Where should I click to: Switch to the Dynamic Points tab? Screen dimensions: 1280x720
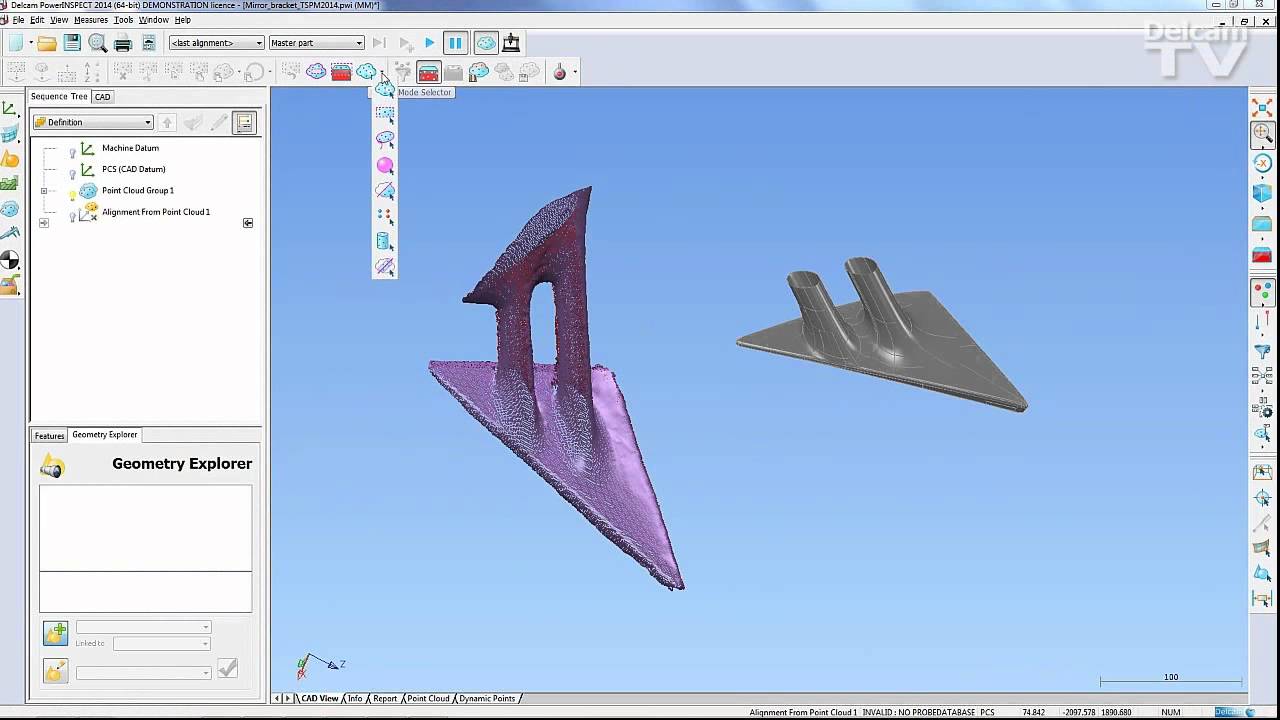point(487,699)
